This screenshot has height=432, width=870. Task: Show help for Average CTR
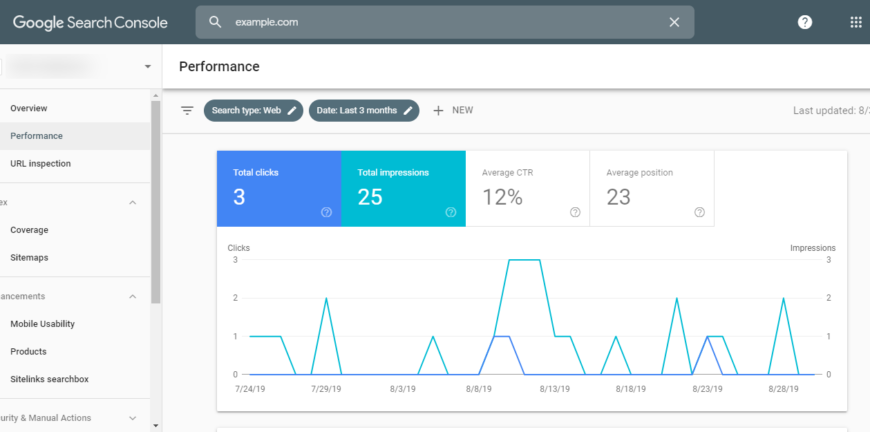click(x=575, y=212)
